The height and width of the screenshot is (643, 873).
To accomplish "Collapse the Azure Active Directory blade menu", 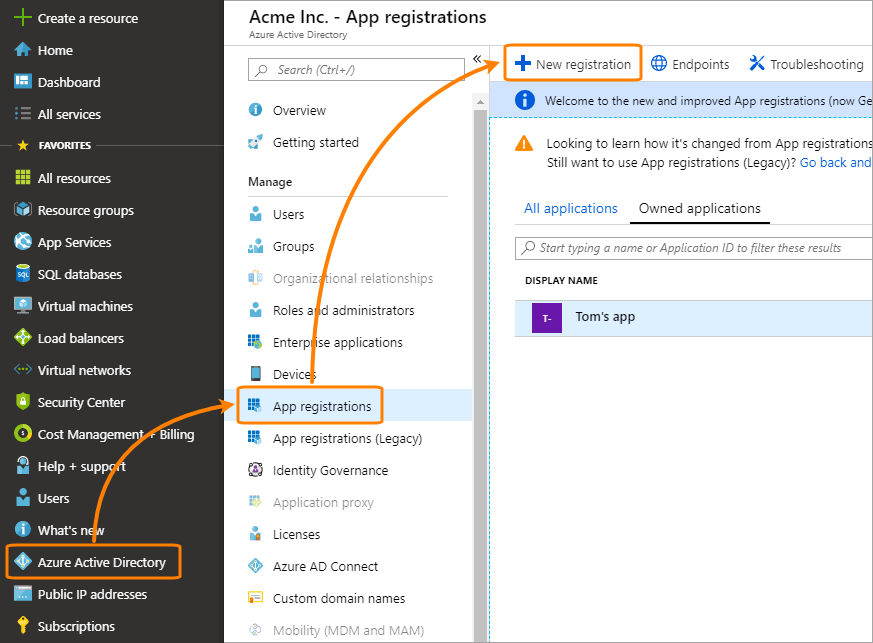I will [x=477, y=59].
